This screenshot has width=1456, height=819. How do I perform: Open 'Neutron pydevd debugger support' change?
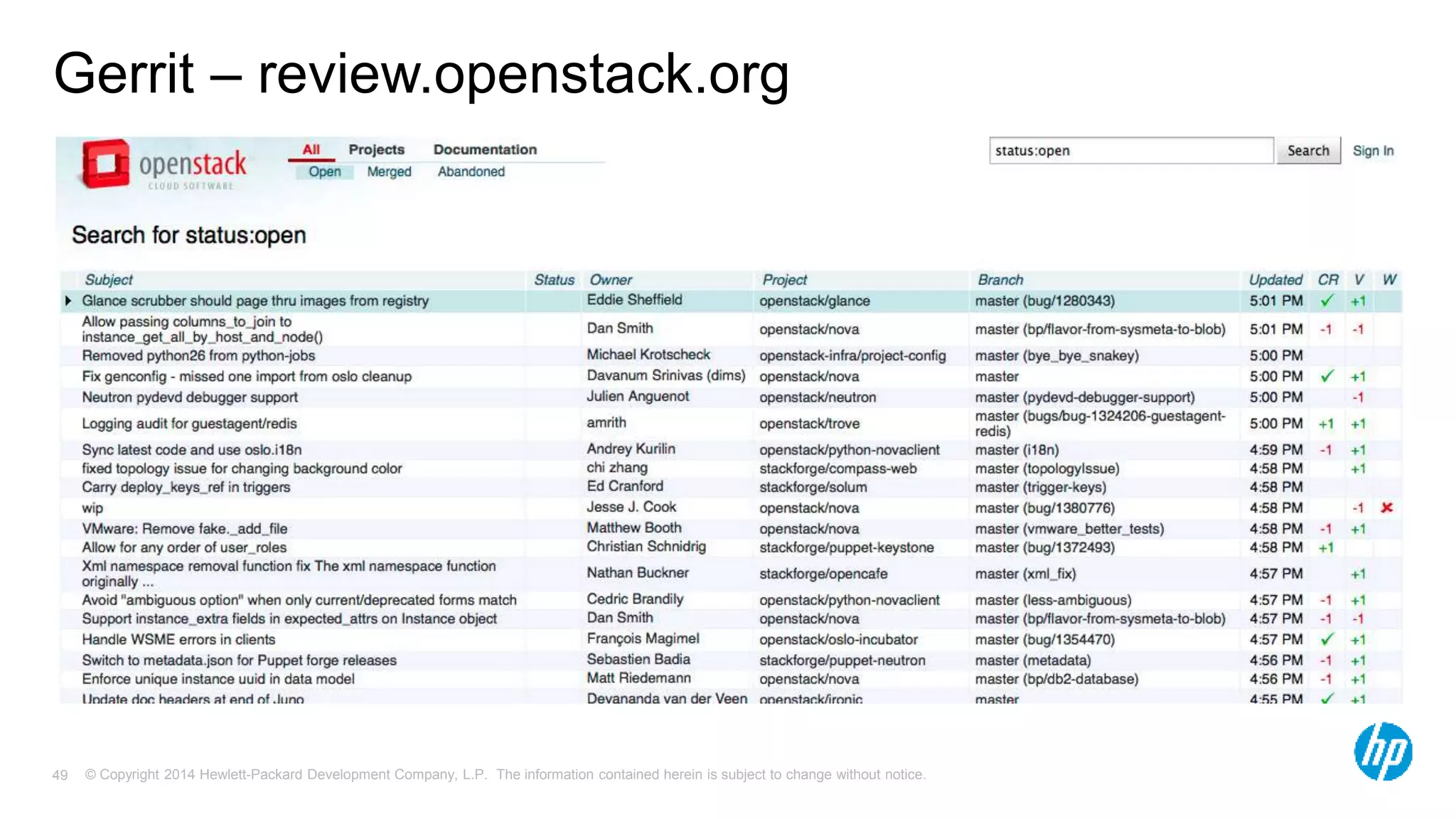point(190,397)
